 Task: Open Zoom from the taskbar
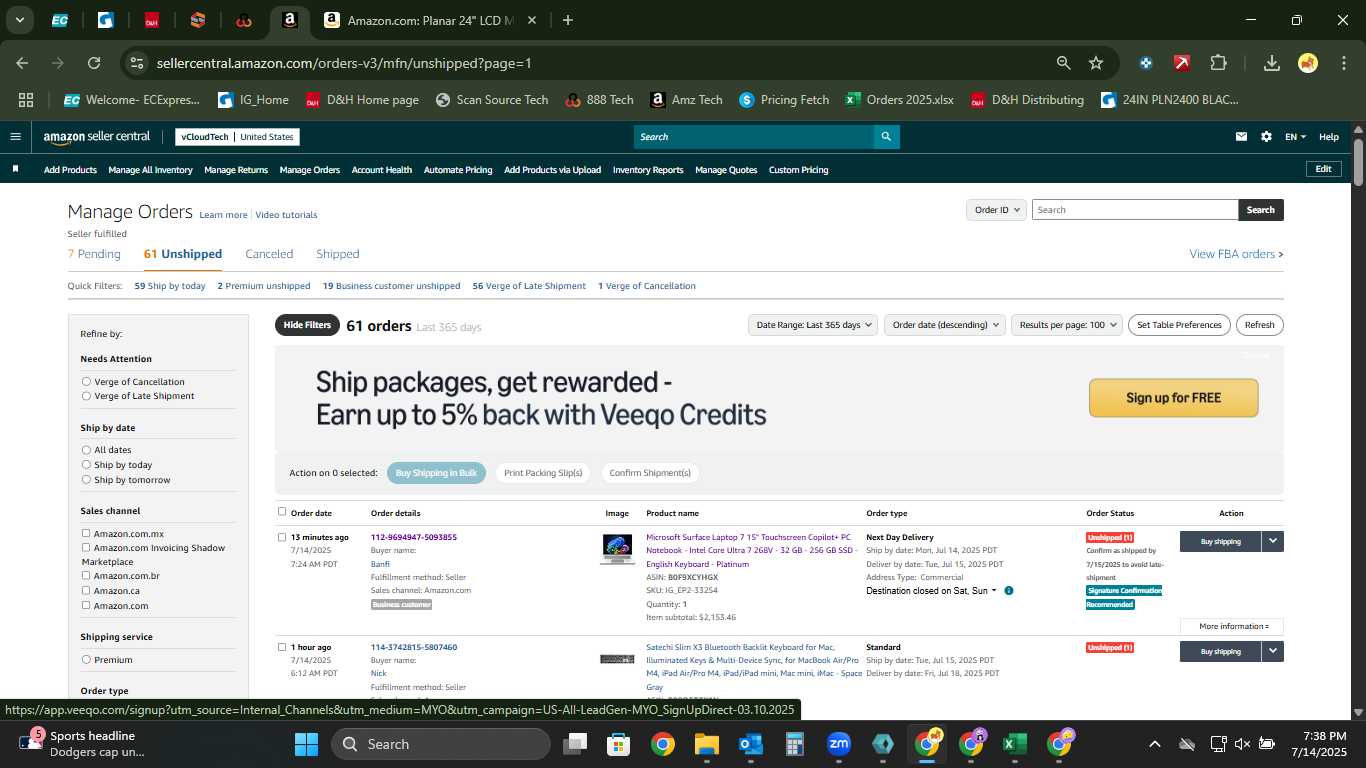pyautogui.click(x=839, y=744)
